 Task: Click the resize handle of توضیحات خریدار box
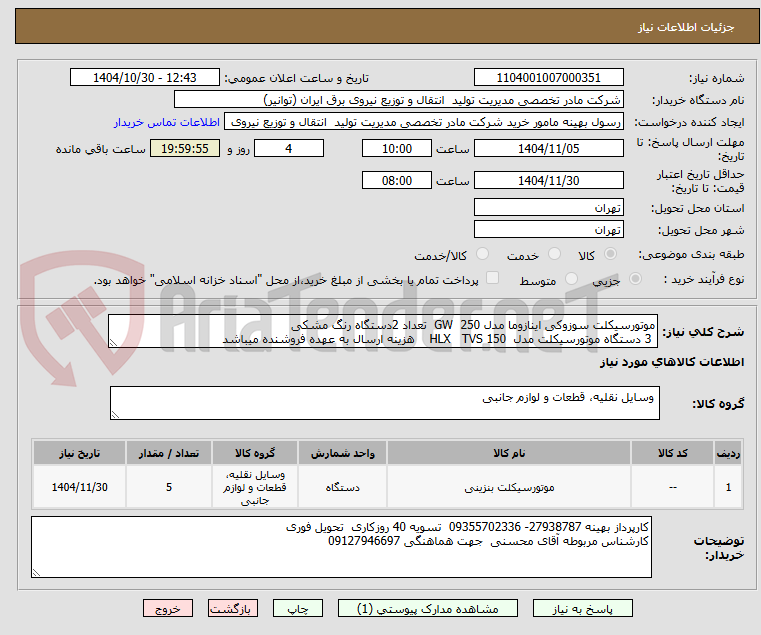coord(36,573)
